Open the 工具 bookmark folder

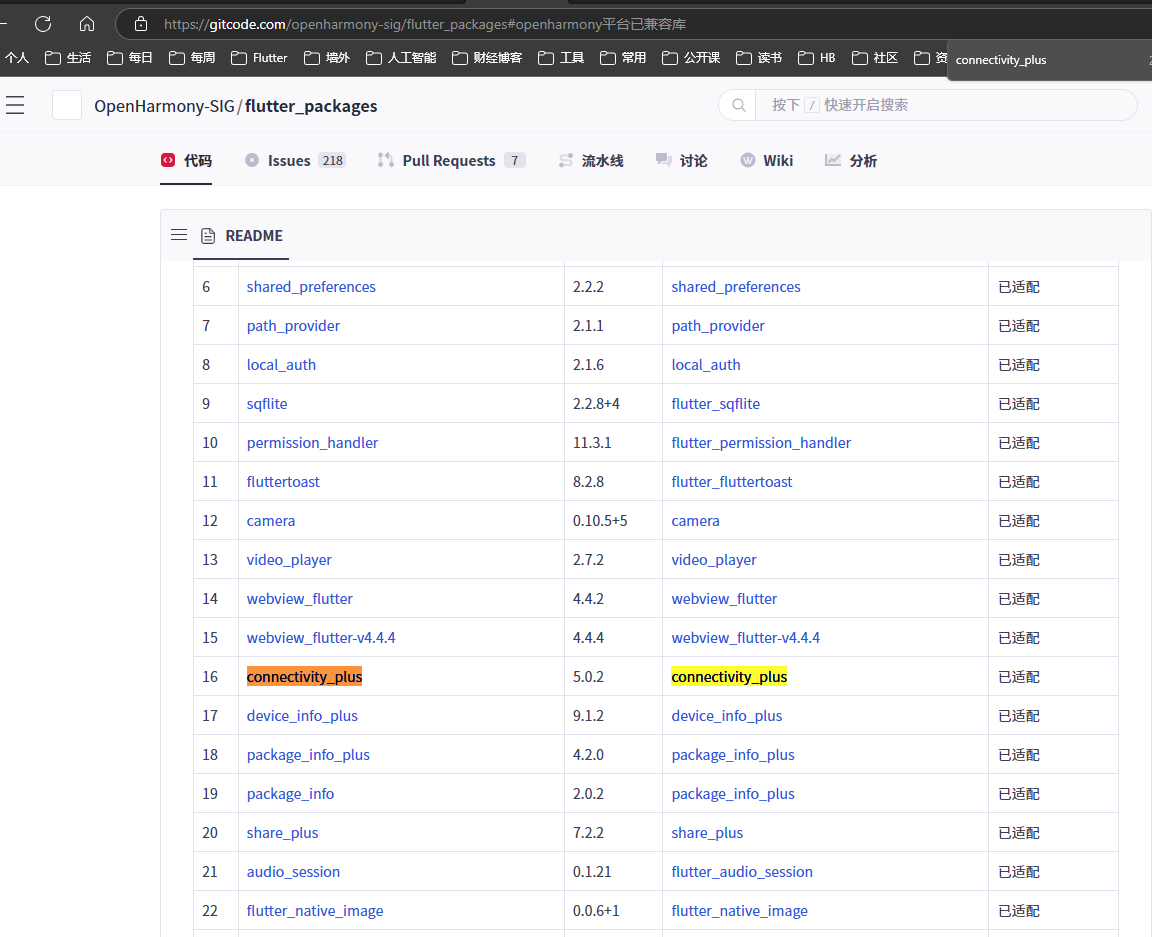(x=561, y=57)
